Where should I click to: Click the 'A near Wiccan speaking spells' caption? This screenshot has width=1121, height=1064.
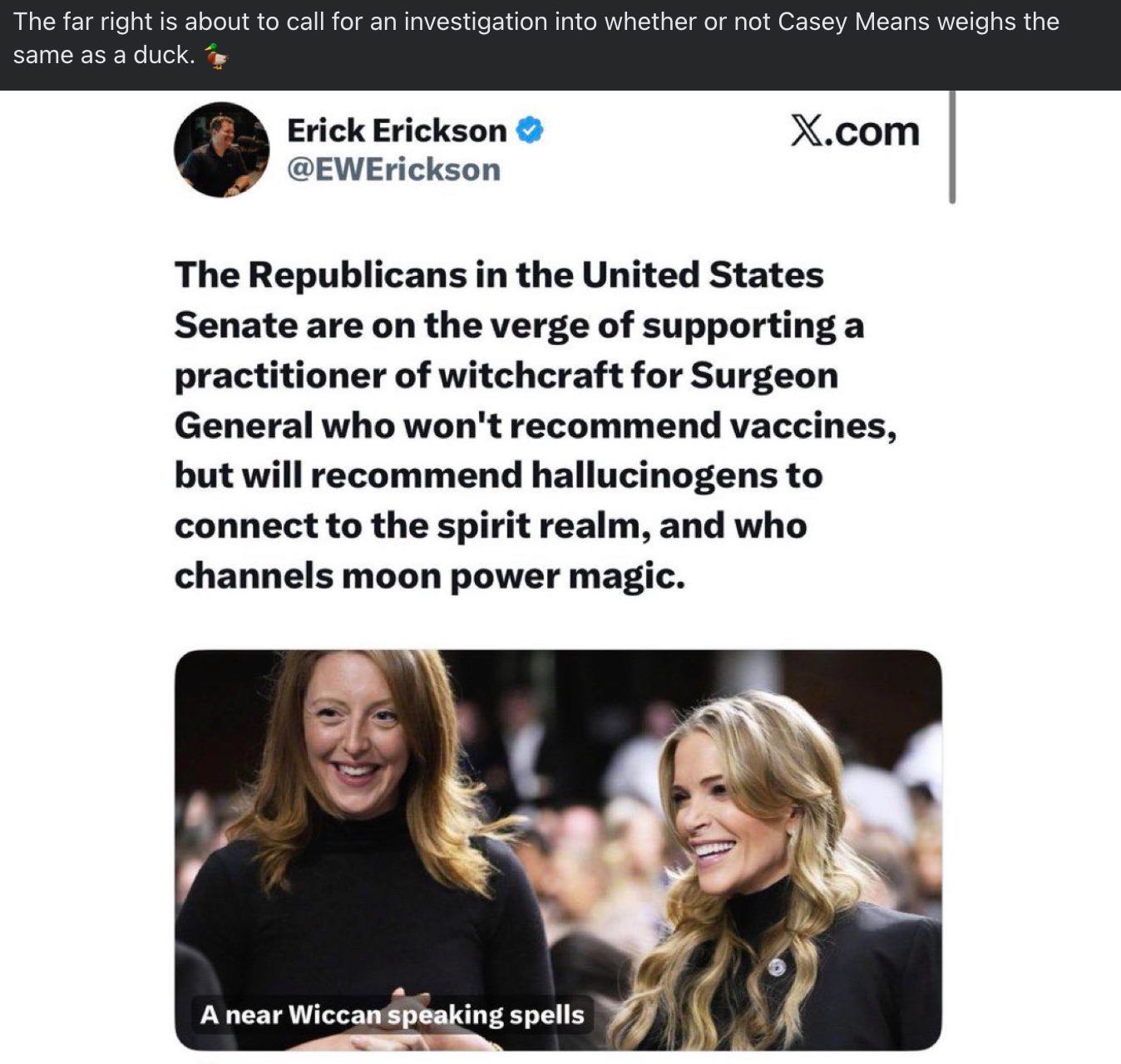[x=393, y=1015]
